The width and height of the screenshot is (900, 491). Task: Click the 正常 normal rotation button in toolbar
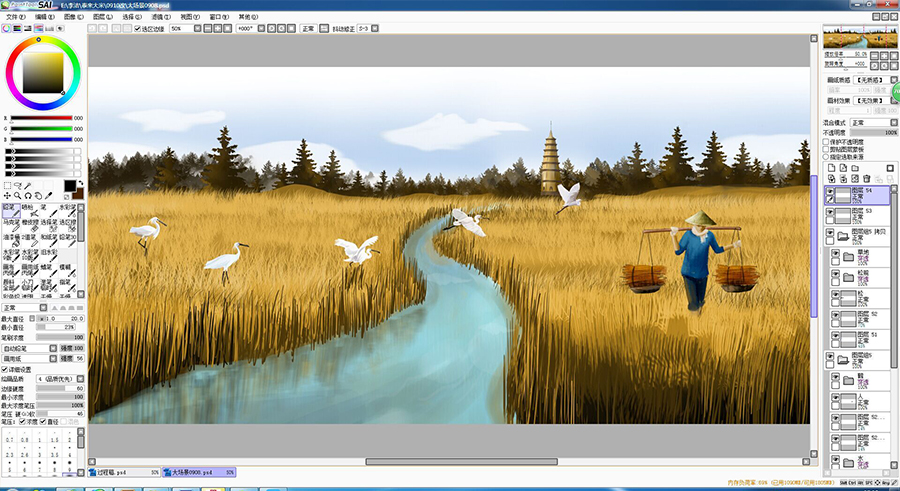[308, 29]
